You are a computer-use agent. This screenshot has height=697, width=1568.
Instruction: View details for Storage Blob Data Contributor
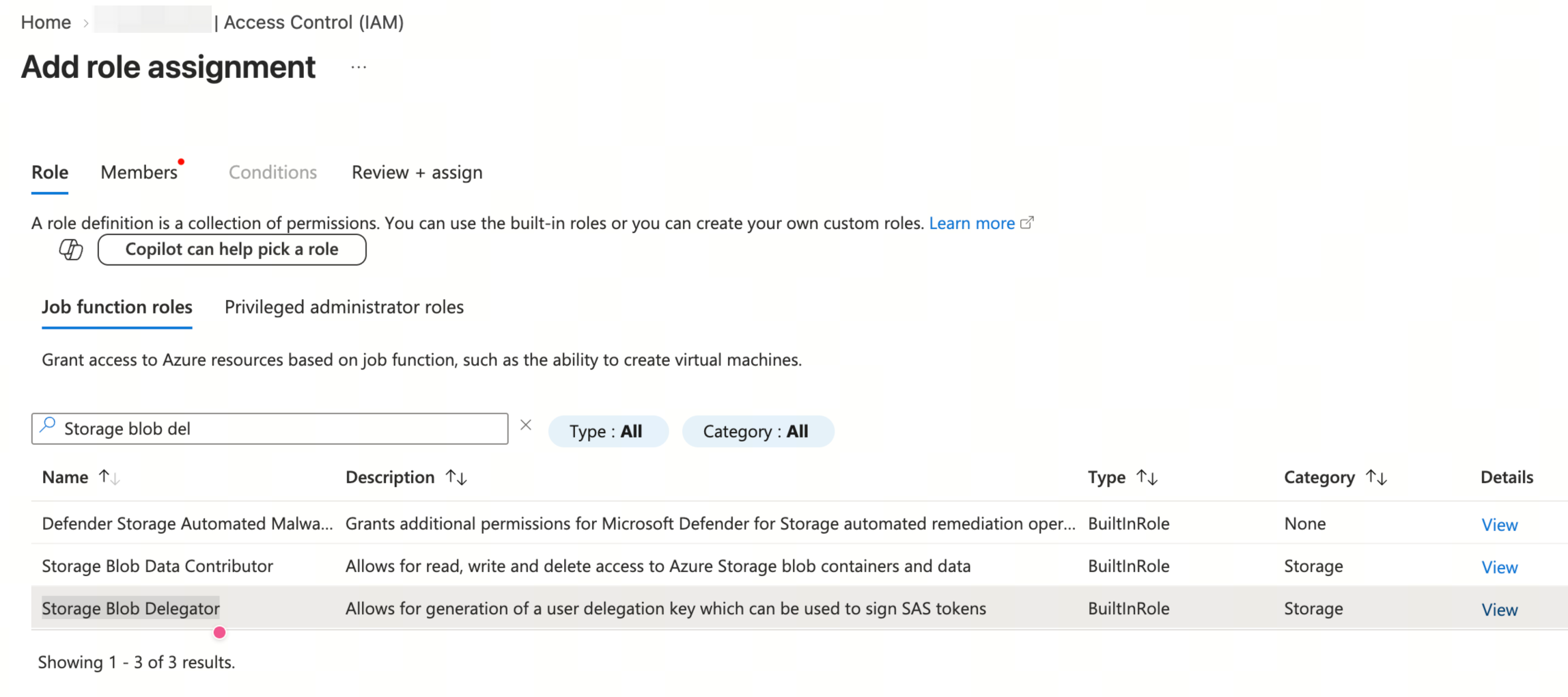[1499, 566]
